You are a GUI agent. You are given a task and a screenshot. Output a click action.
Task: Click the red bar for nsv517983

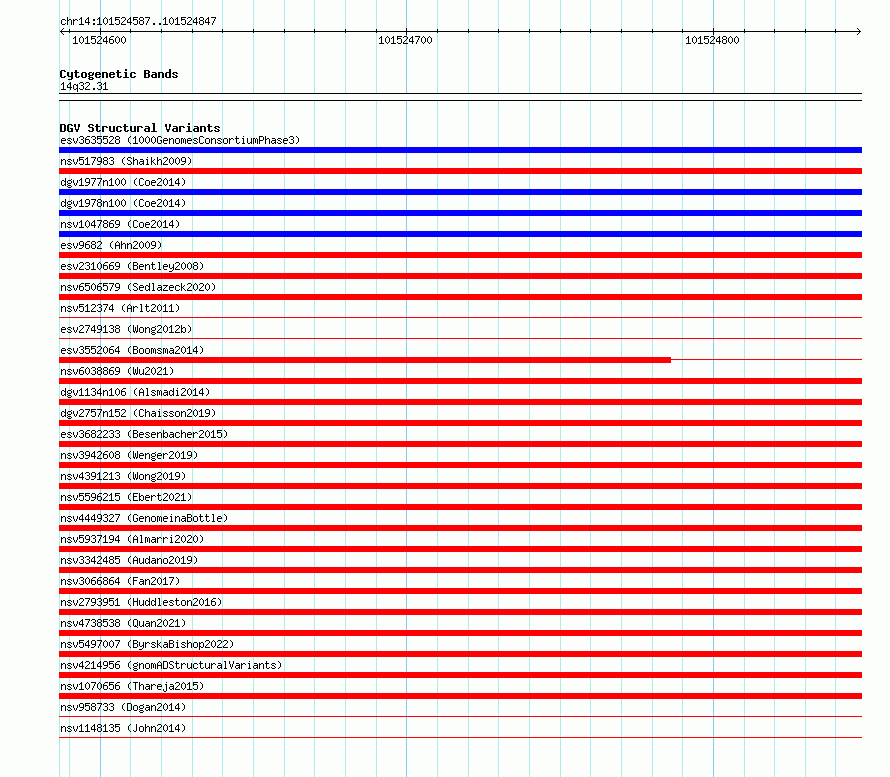(460, 171)
